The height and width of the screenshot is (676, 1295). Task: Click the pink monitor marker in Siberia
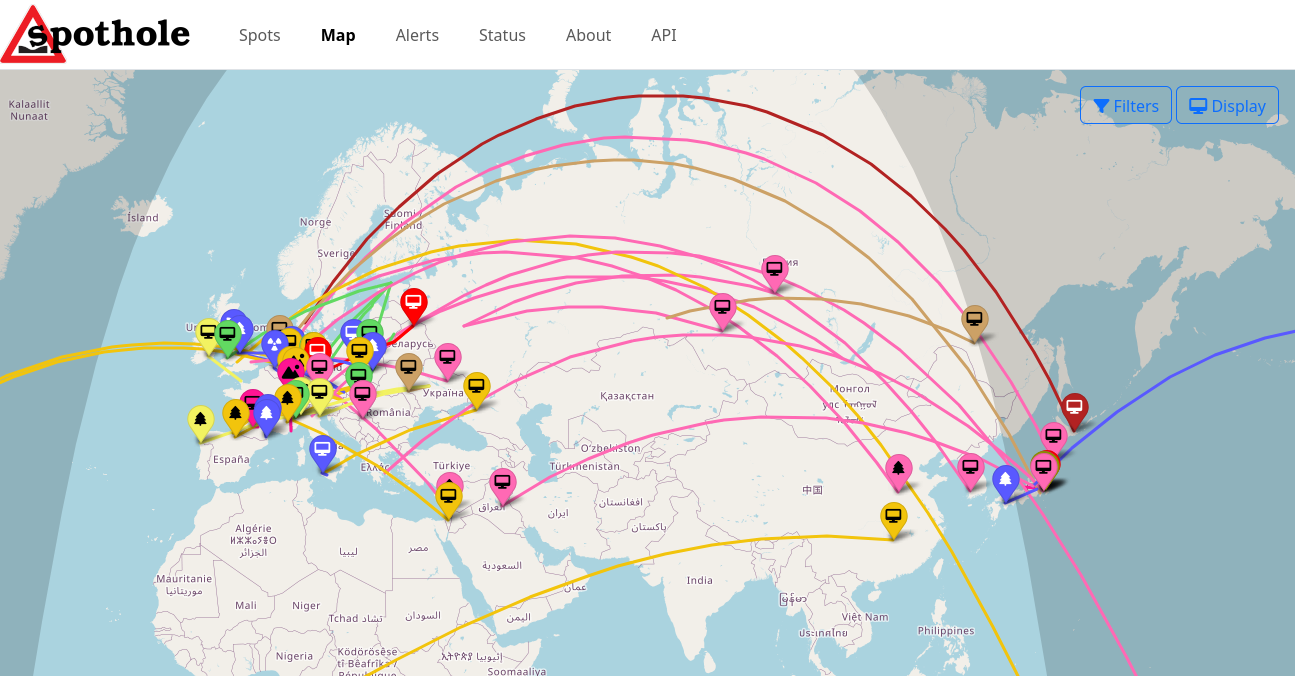coord(776,266)
